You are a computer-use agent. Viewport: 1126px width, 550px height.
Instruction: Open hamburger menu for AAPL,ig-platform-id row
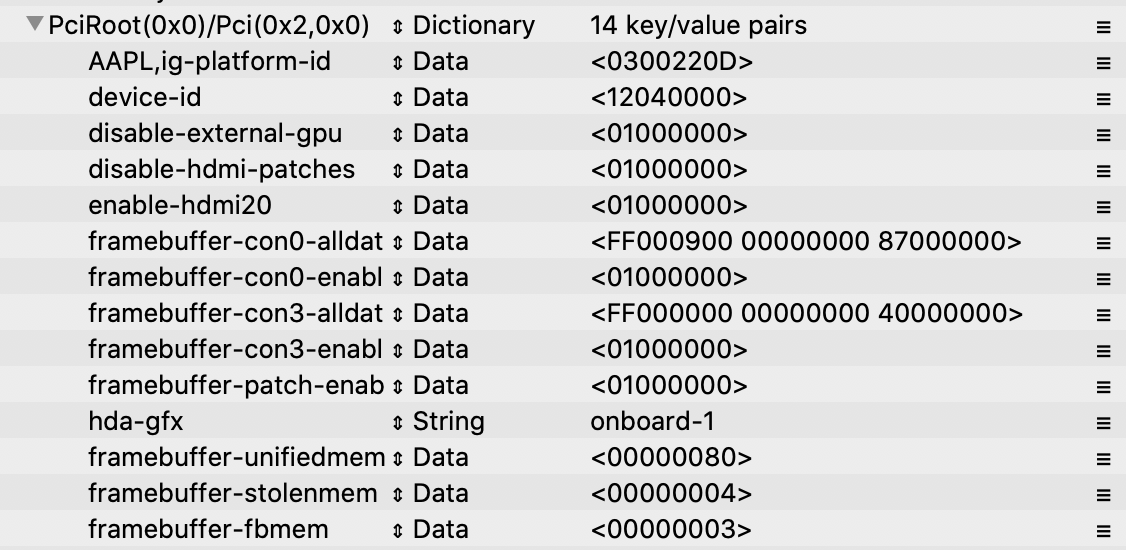(1103, 62)
